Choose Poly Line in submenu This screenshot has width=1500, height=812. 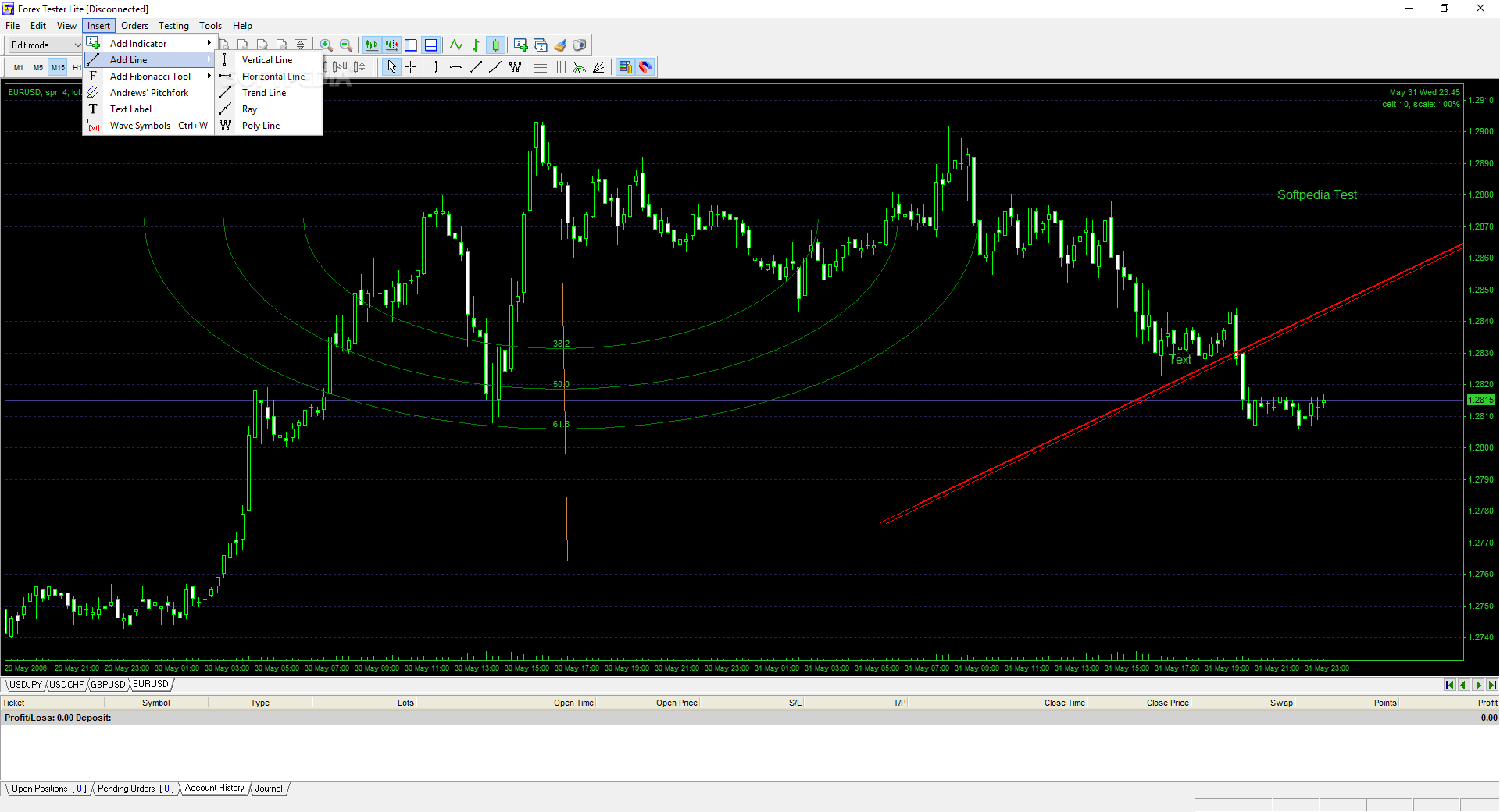coord(269,126)
